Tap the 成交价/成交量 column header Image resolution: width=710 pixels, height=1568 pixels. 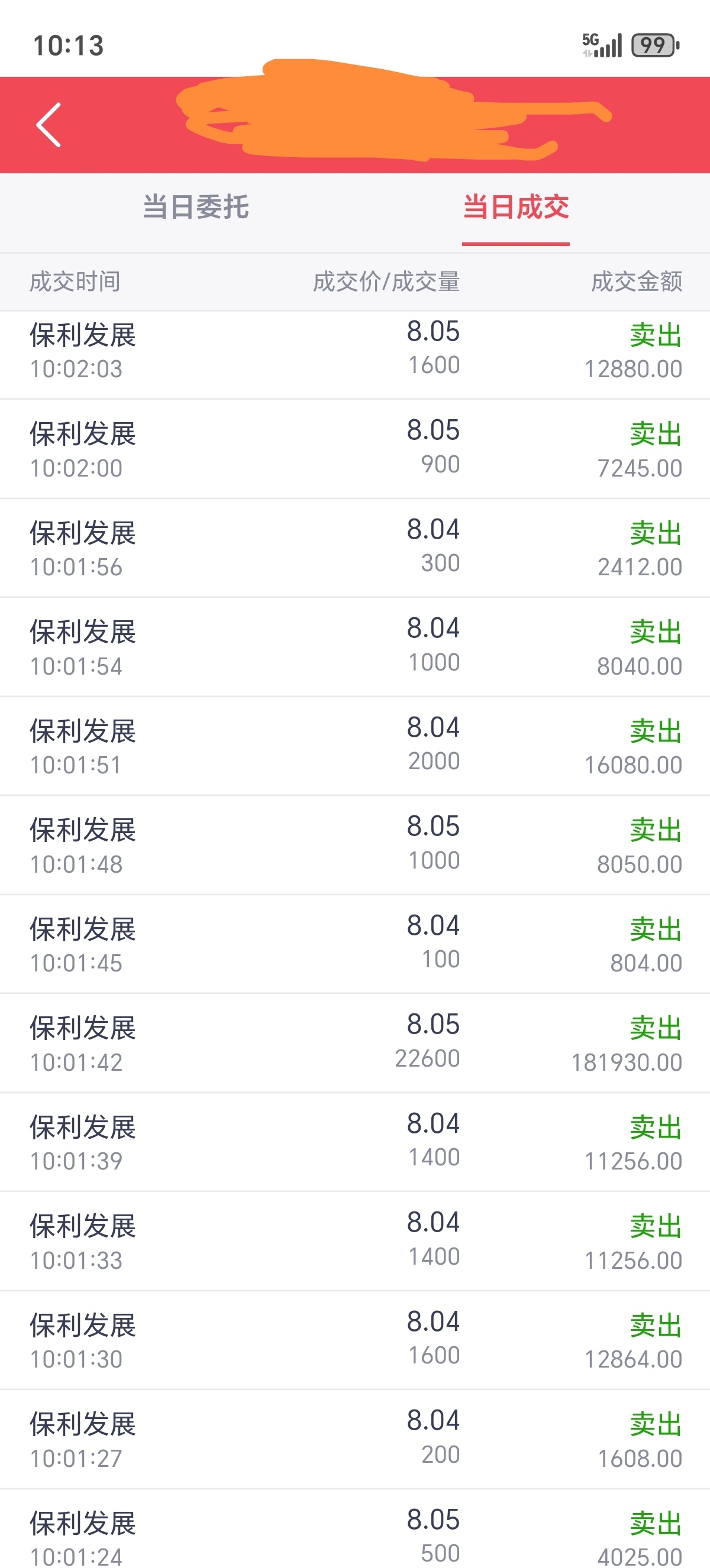point(386,282)
